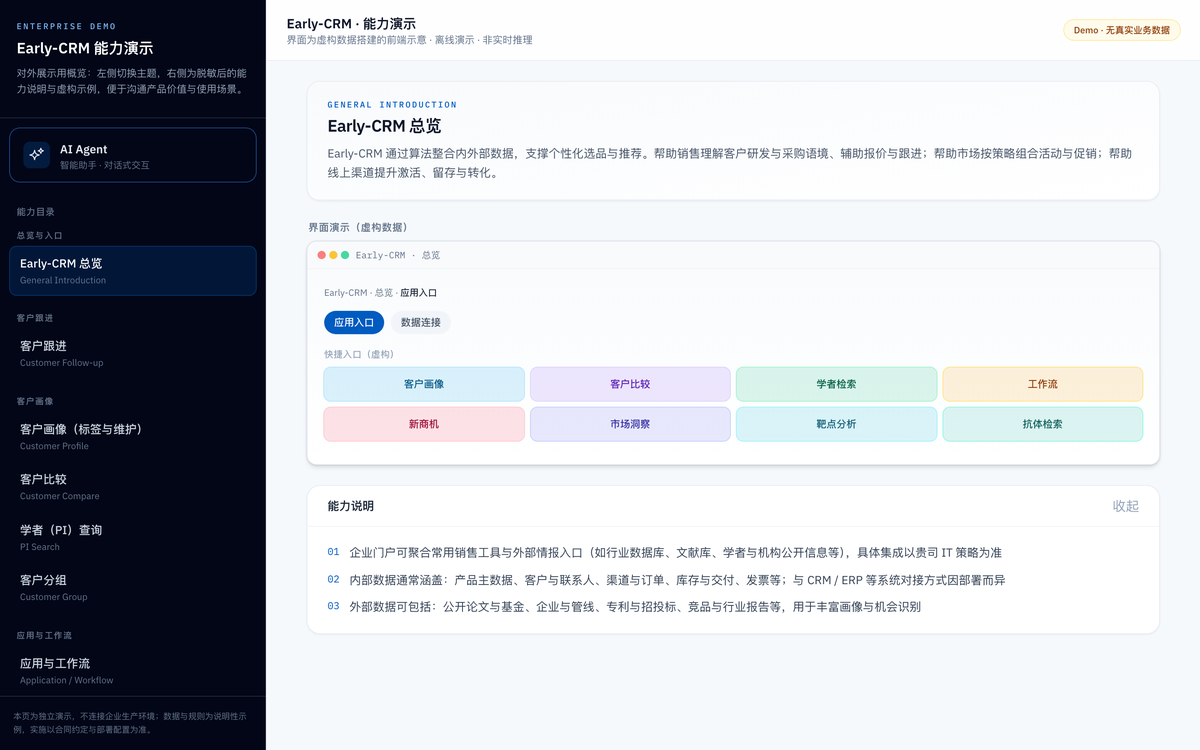This screenshot has width=1200, height=750.
Task: Open the 市场洞察 quick entry tile
Action: [x=630, y=424]
